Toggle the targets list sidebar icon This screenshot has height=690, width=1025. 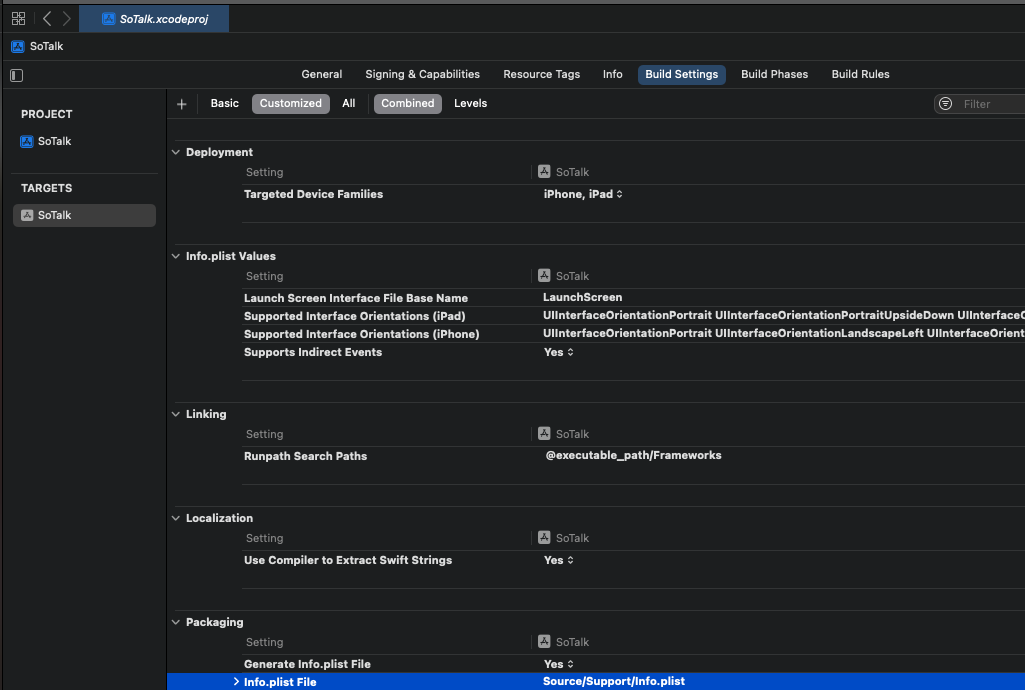pyautogui.click(x=17, y=75)
